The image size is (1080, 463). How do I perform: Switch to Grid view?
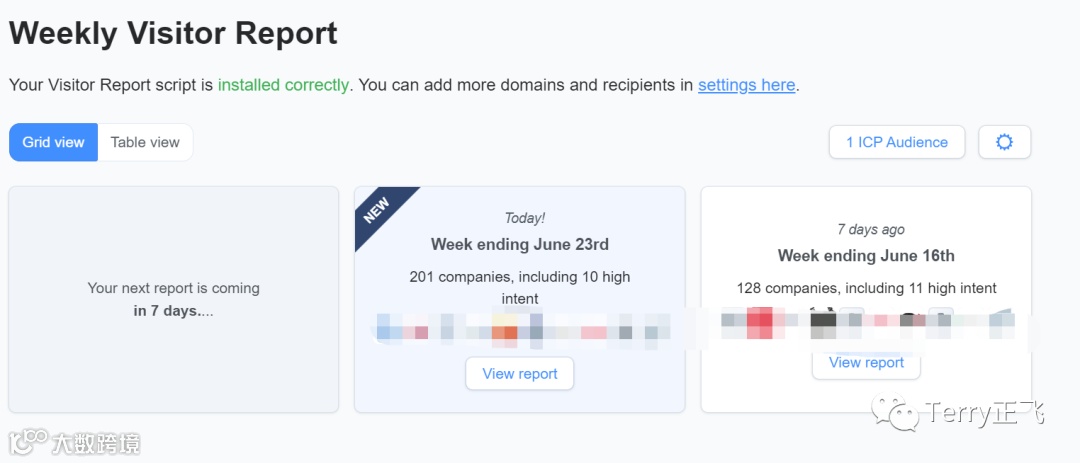(53, 142)
